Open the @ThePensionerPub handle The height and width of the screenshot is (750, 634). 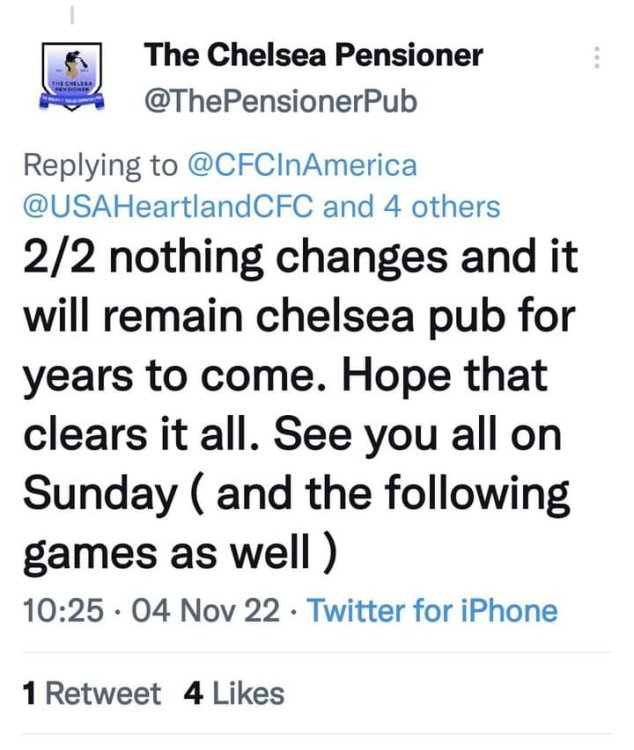point(281,102)
